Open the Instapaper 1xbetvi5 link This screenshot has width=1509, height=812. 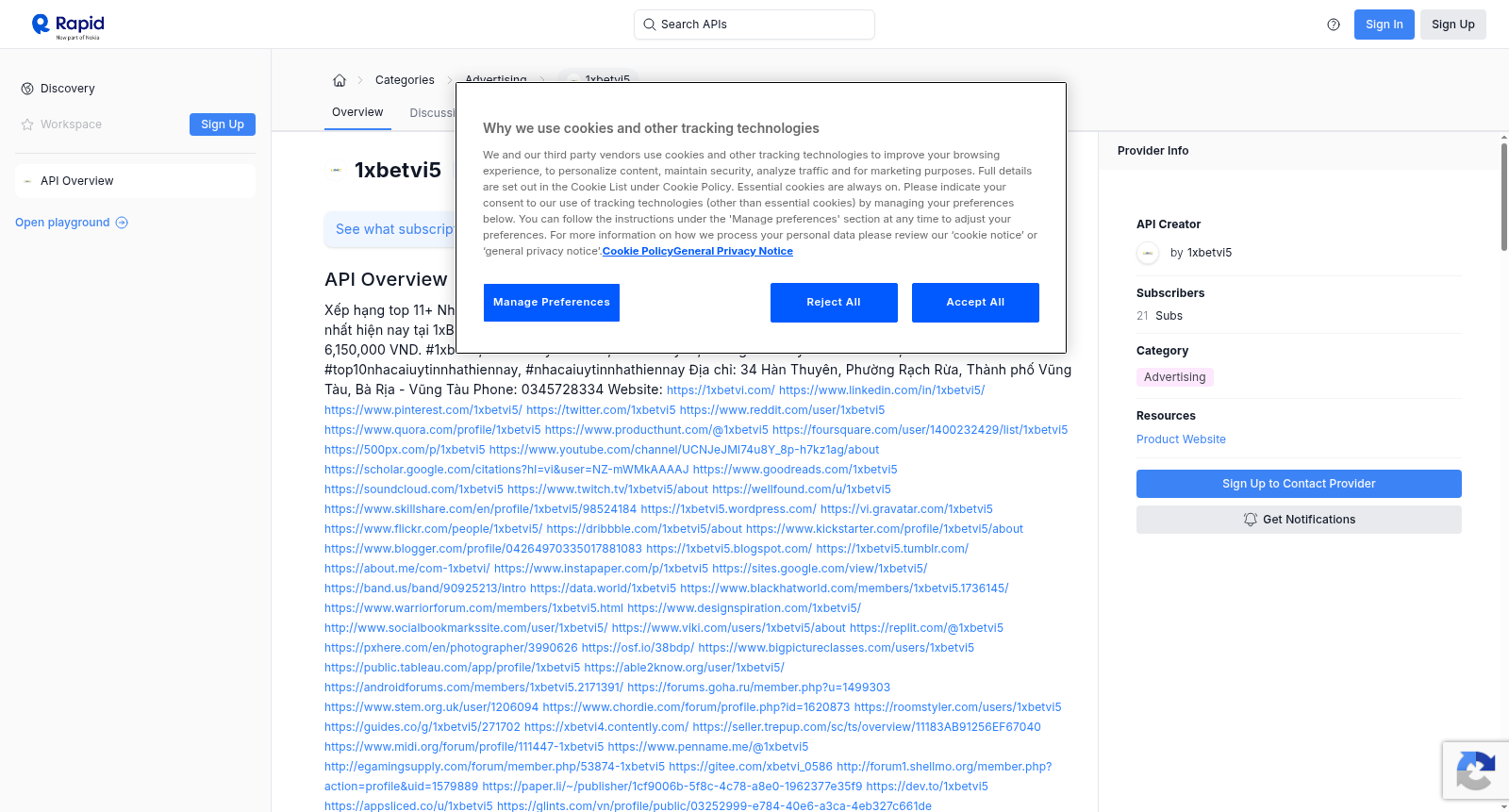point(601,569)
